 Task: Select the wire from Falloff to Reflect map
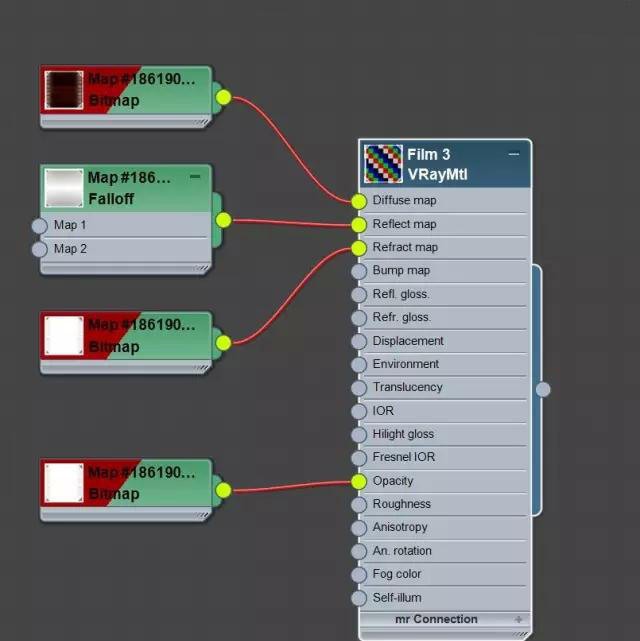pos(291,223)
